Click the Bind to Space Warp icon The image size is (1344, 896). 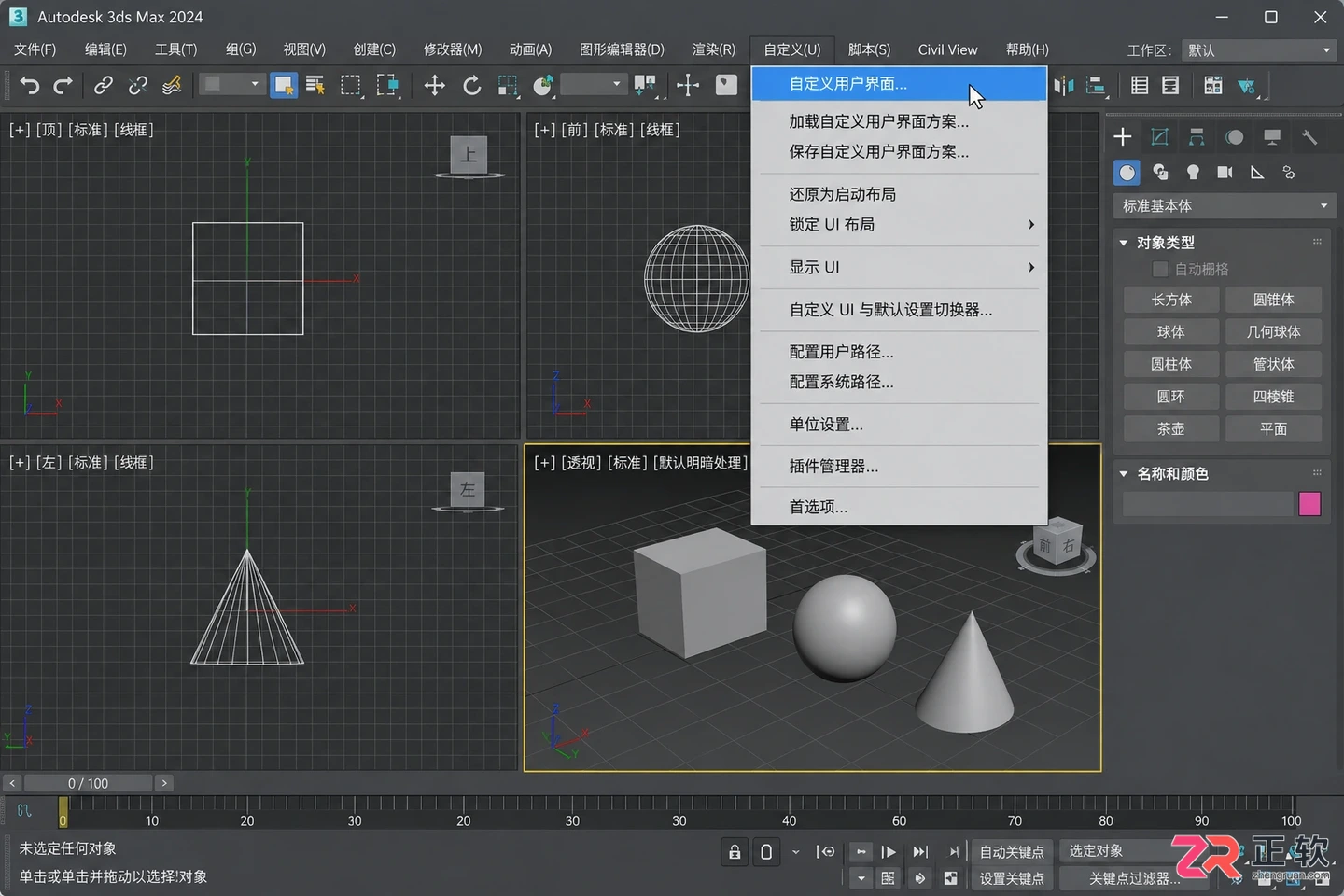(172, 86)
